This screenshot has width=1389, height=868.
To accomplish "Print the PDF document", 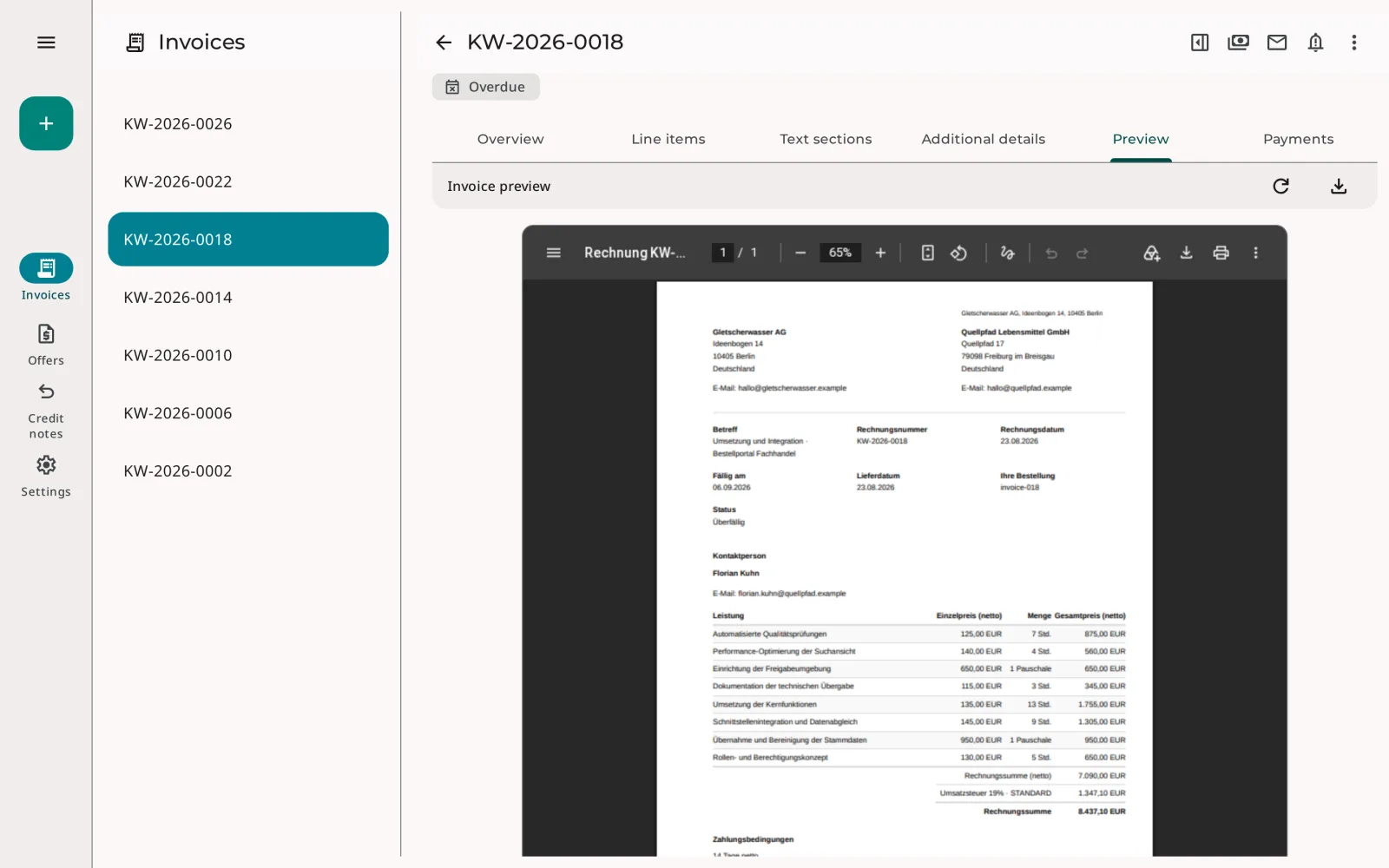I will tap(1221, 253).
